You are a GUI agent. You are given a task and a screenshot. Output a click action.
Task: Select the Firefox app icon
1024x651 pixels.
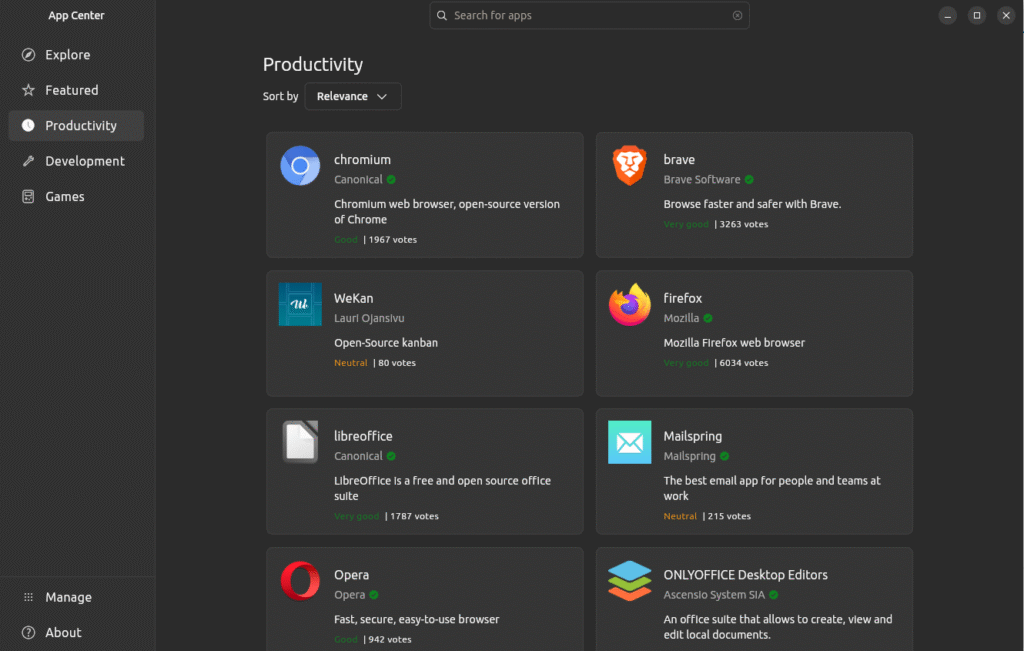coord(629,304)
